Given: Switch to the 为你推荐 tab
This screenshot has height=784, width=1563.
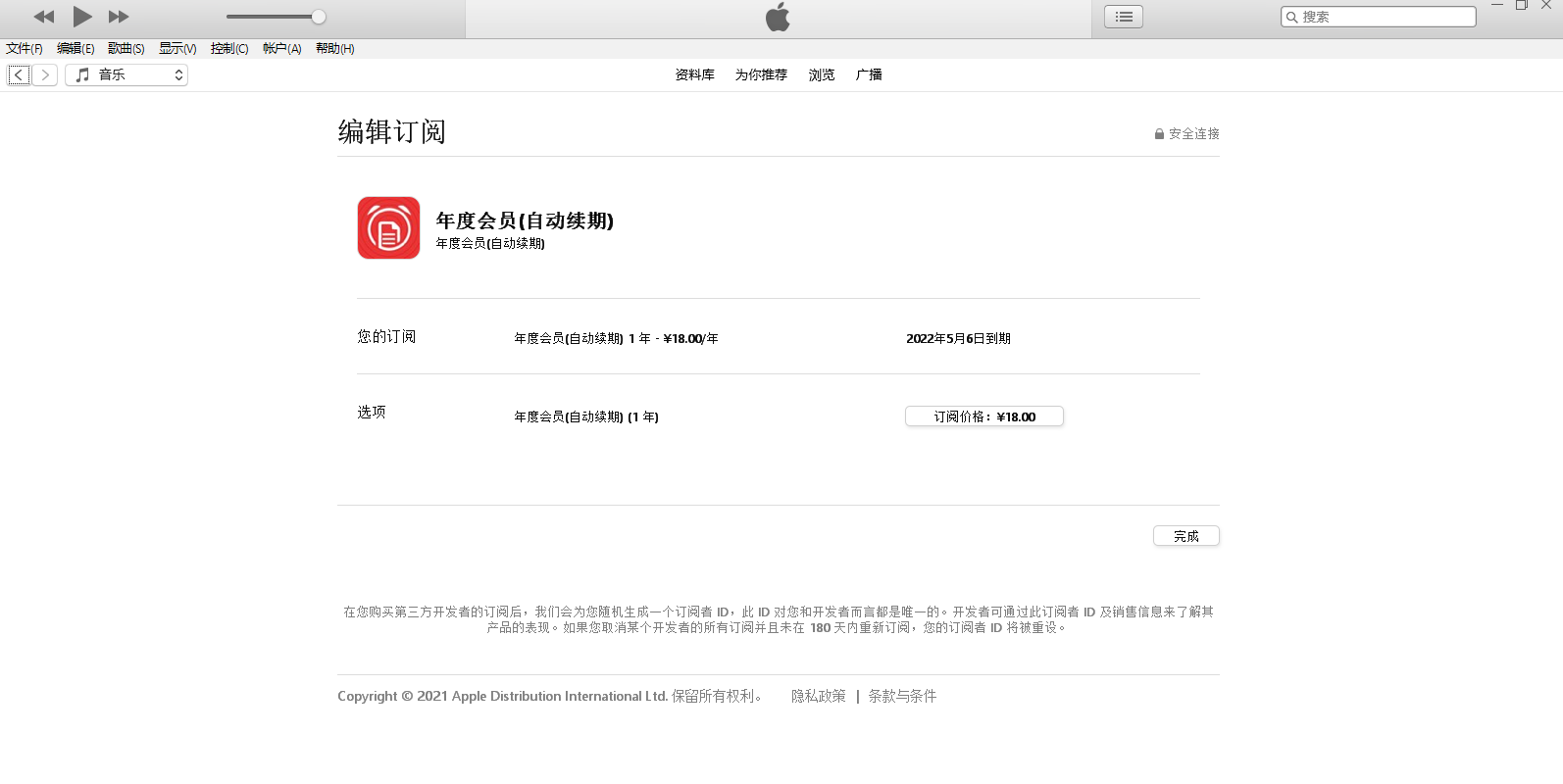Looking at the screenshot, I should click(x=761, y=74).
